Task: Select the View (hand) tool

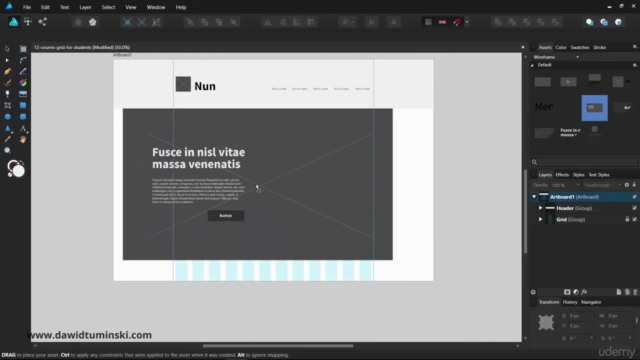Action: point(23,140)
